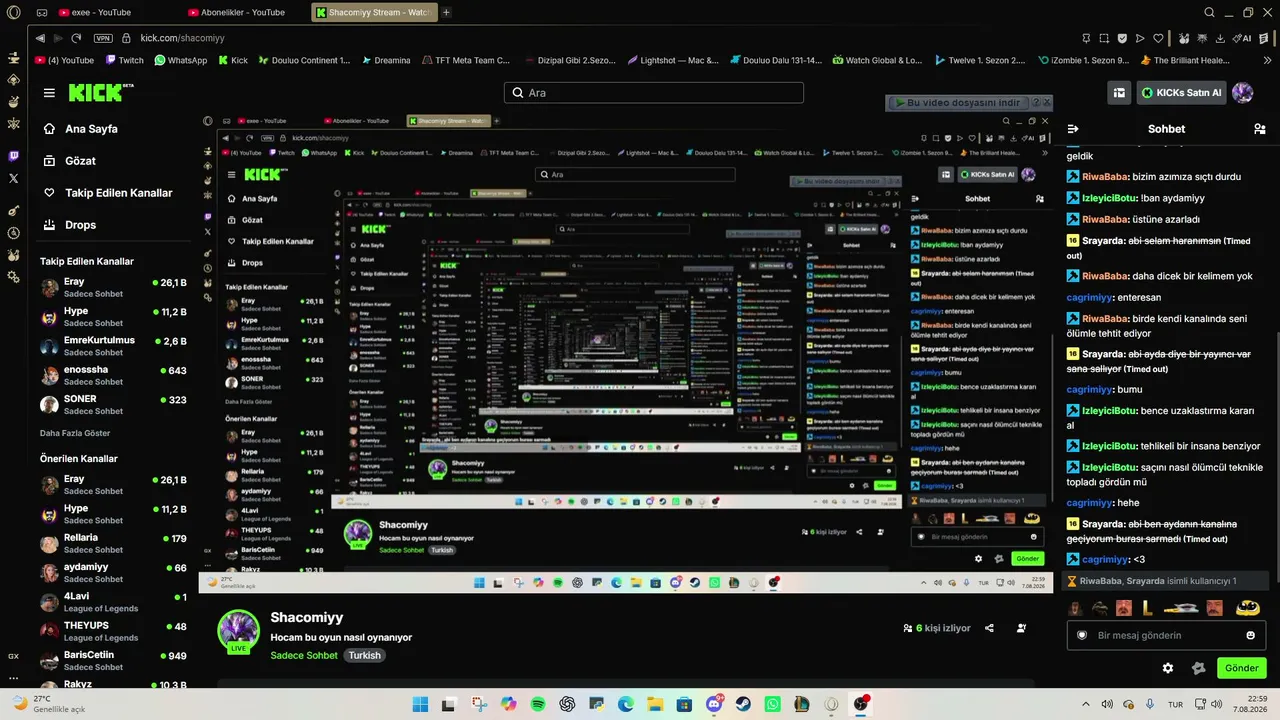Open Twitch from the browser sidebar

tap(13, 156)
